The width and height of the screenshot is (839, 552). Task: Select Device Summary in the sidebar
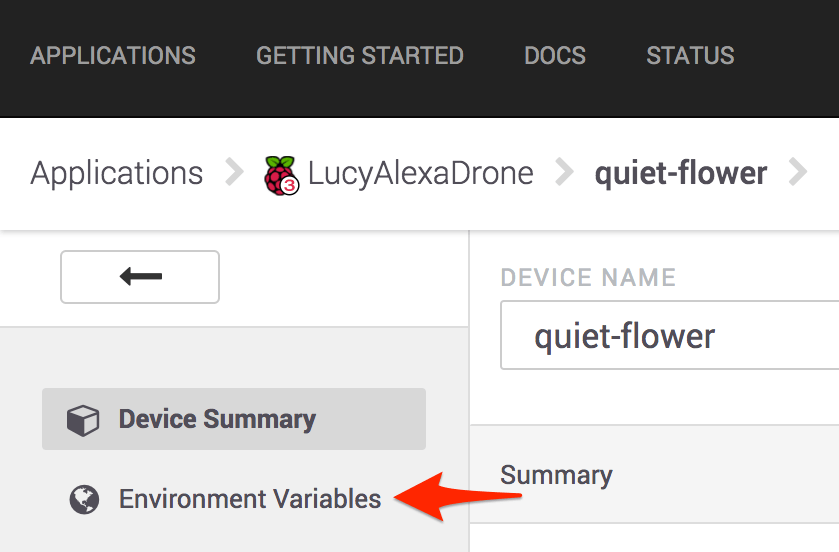(217, 419)
